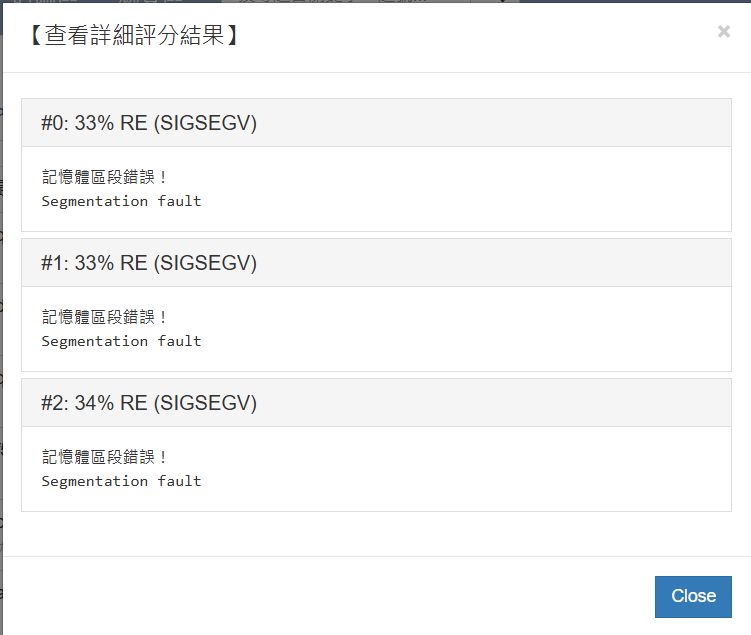Click Segmentation fault text under test #2
751x635 pixels.
121,481
